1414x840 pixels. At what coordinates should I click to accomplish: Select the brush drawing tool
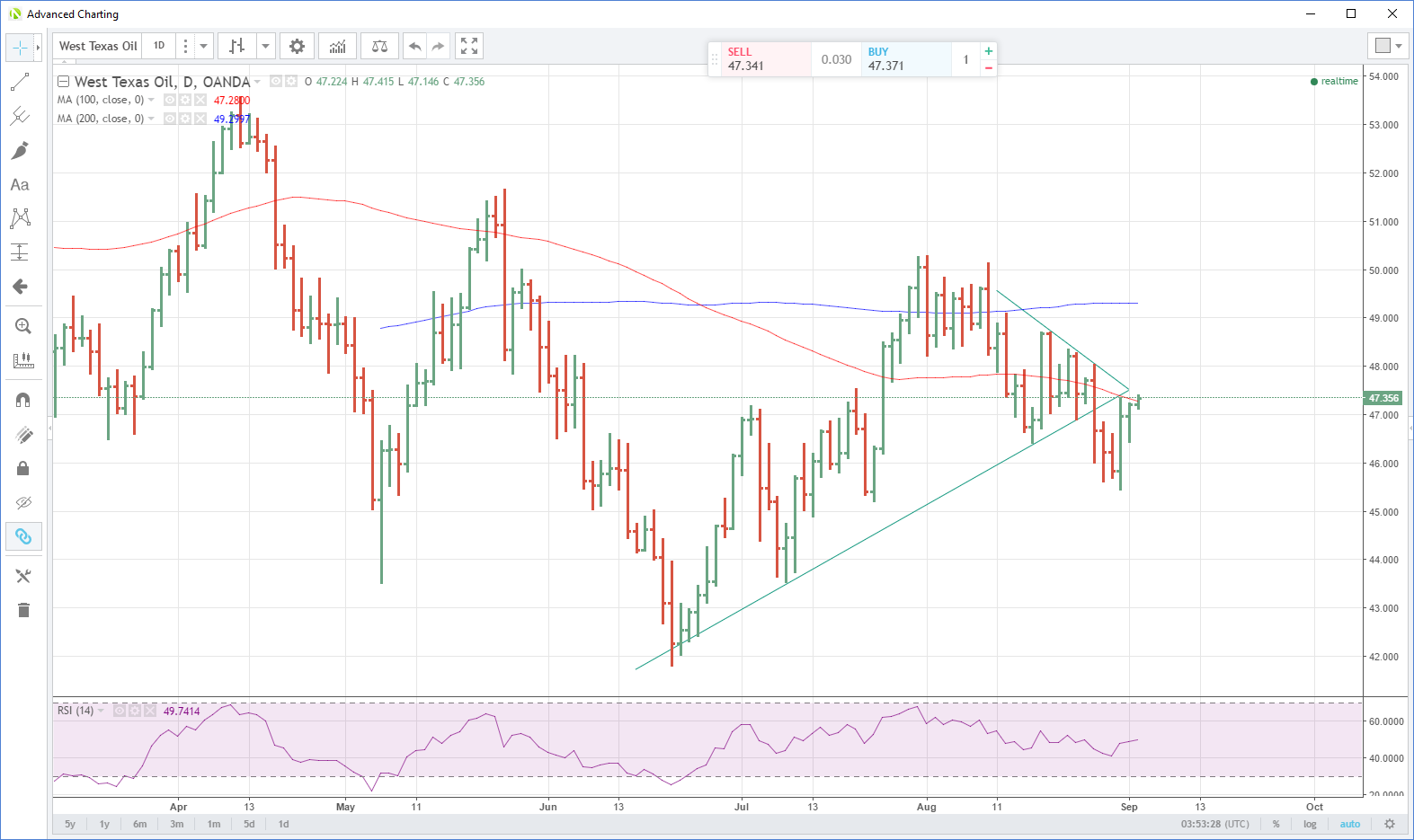20,150
